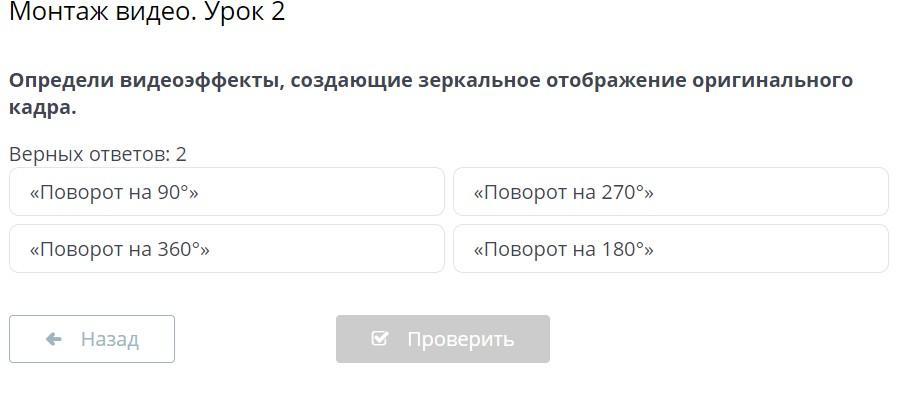Submit answers with the gray check button

click(x=442, y=339)
